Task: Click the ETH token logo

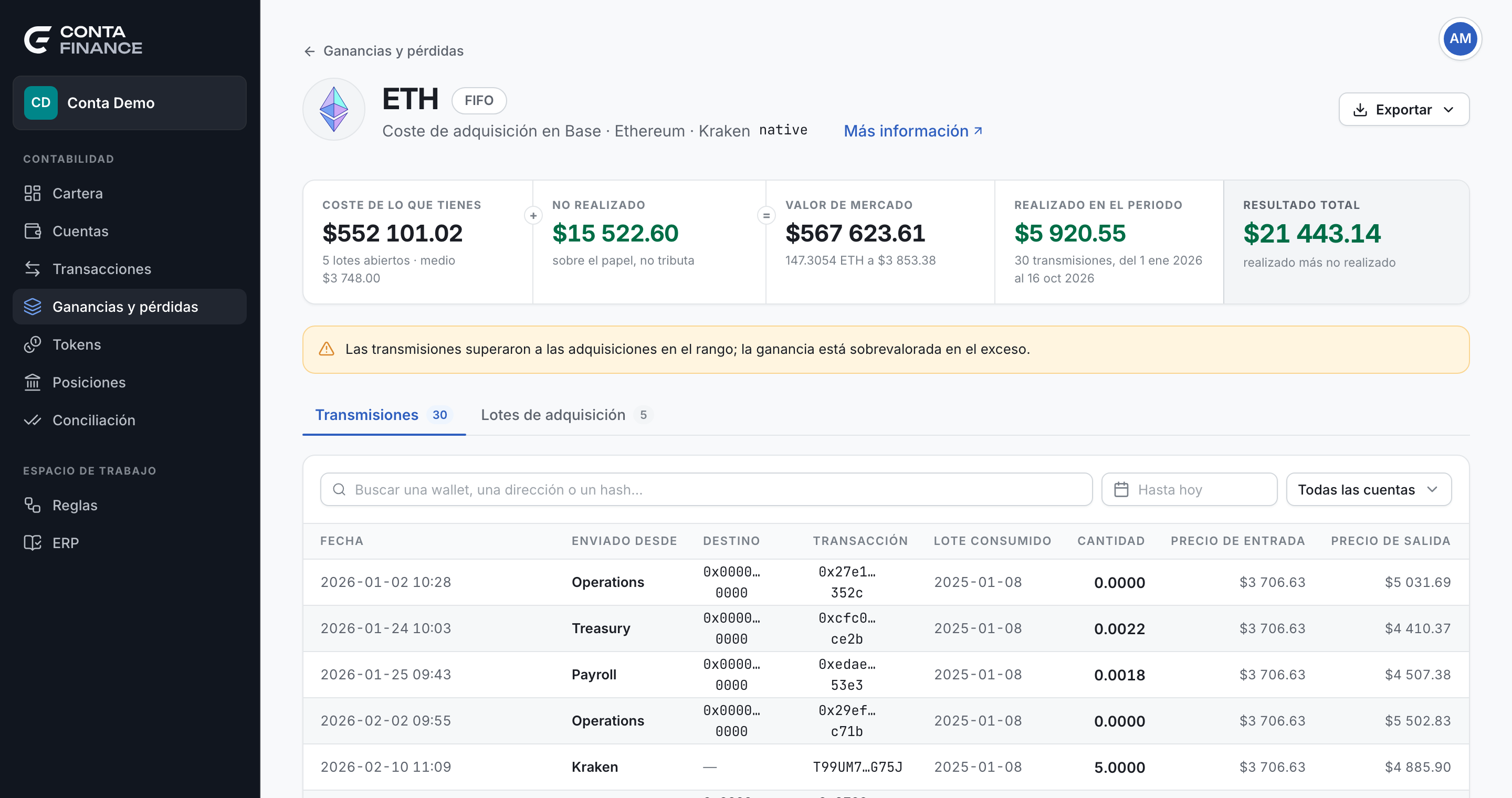Action: click(x=334, y=109)
